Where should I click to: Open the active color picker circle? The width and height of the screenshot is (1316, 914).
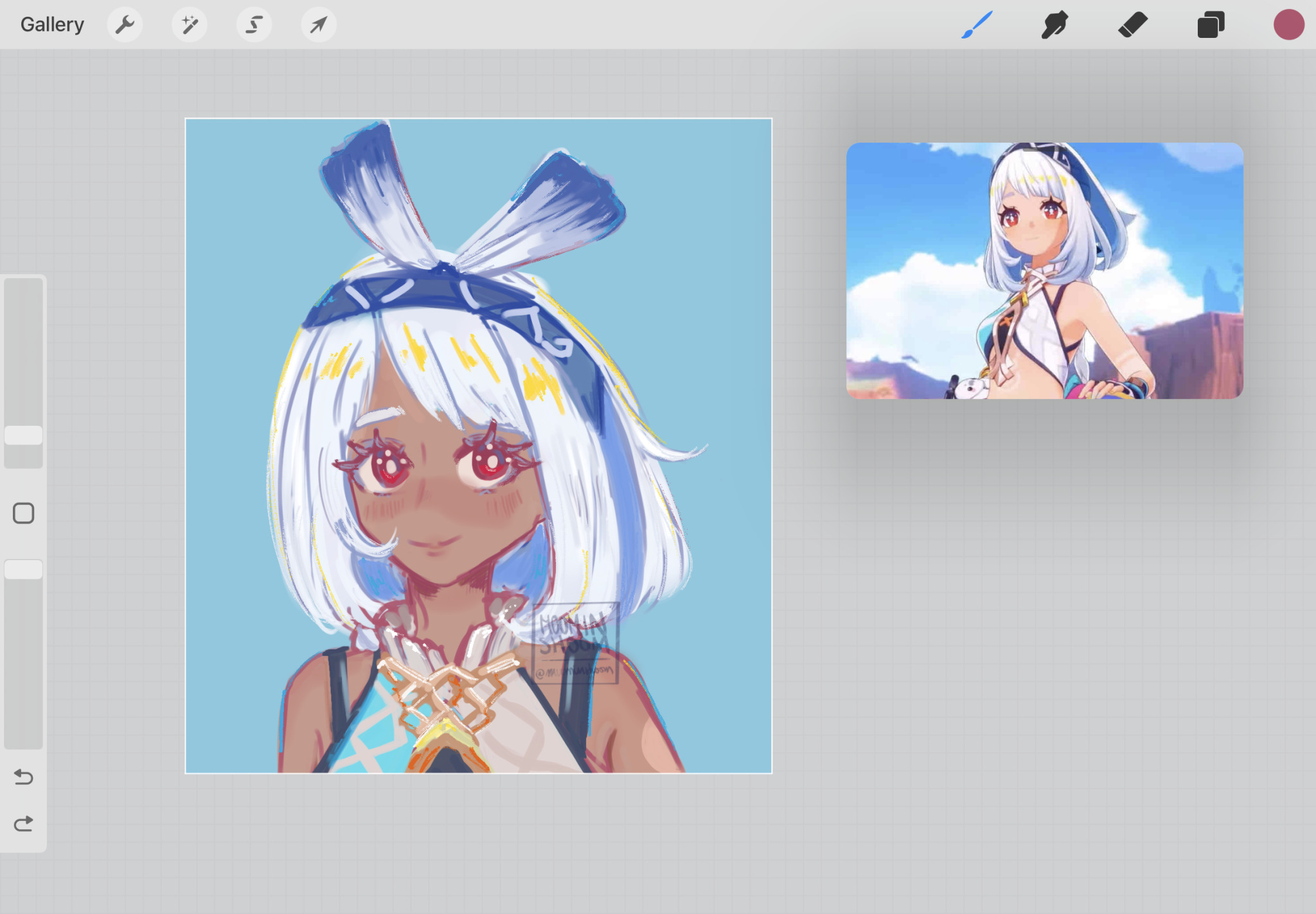coord(1288,25)
